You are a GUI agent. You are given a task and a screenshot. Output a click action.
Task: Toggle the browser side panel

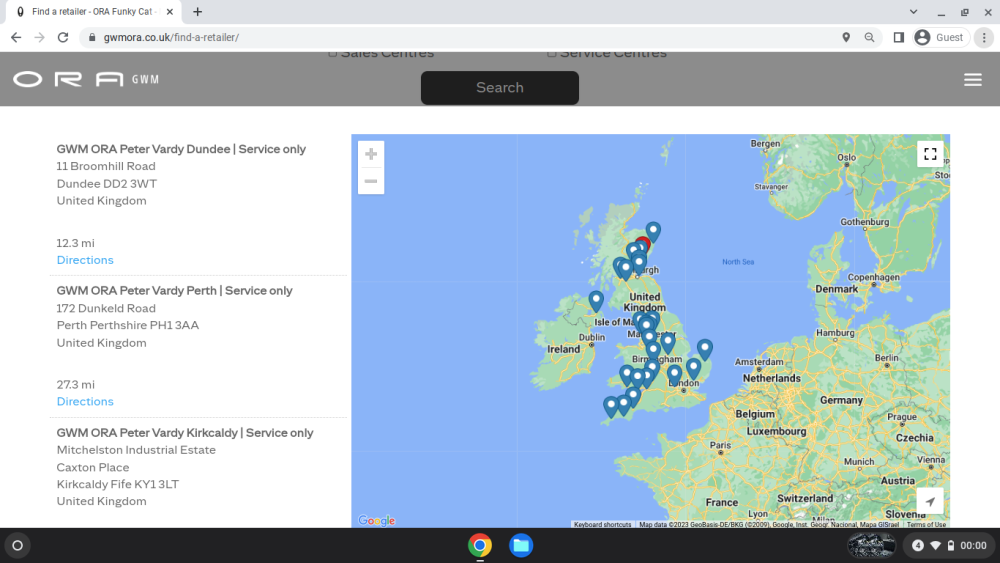point(899,38)
